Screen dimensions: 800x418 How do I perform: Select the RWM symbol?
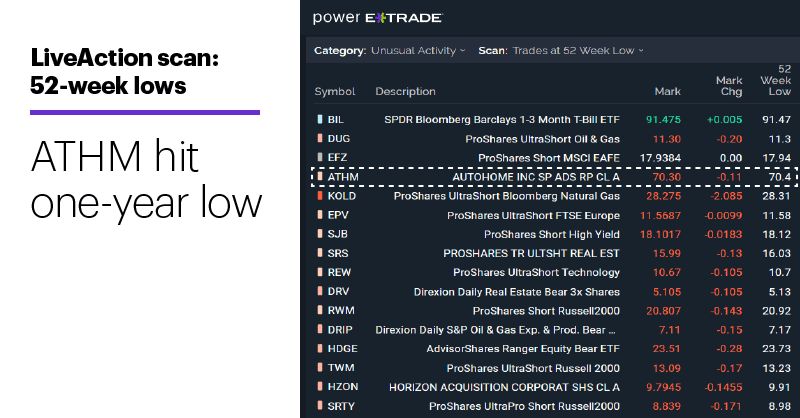tap(341, 310)
